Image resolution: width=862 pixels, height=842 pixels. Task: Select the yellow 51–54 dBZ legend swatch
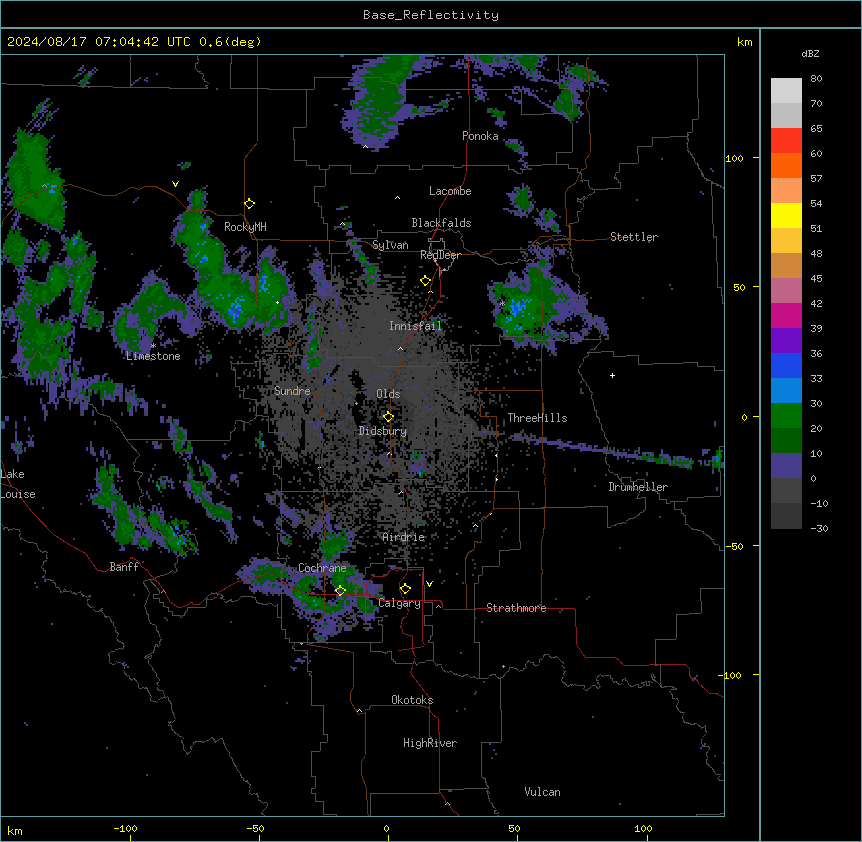click(x=786, y=215)
